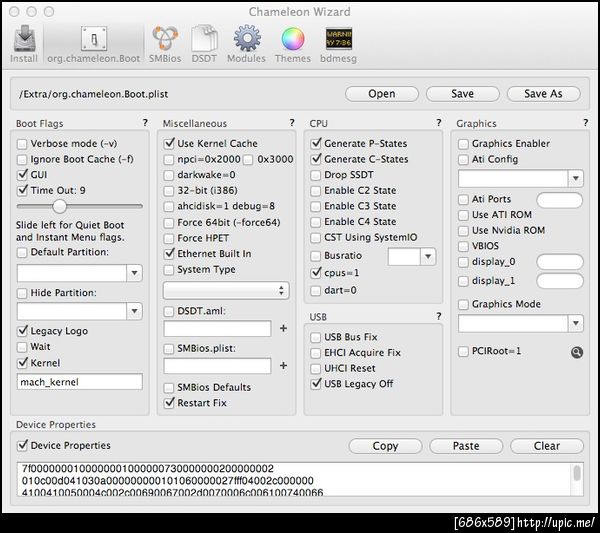600x533 pixels.
Task: Enable EHCI Acquire Fix checkbox
Action: click(315, 353)
